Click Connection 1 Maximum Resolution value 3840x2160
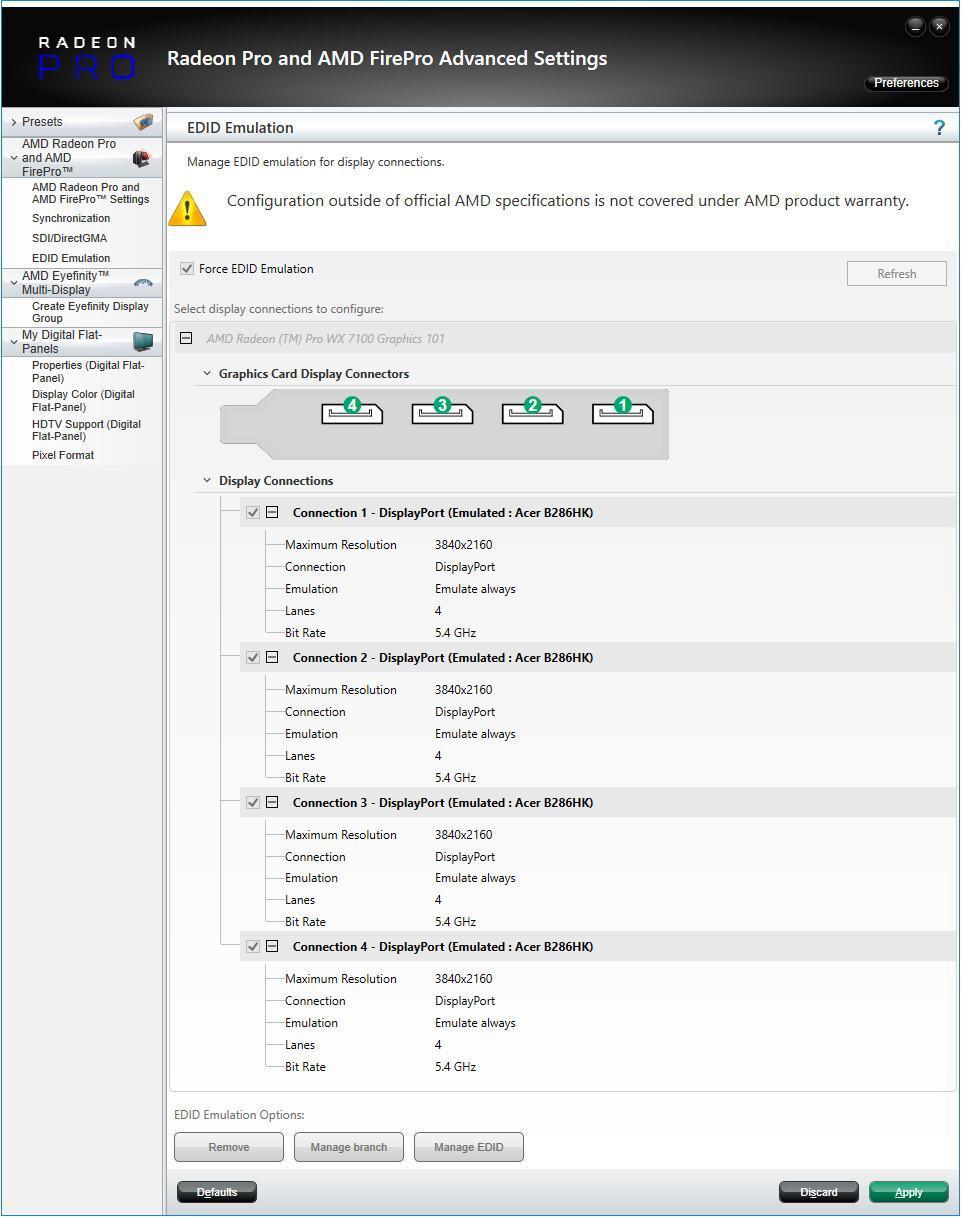The height and width of the screenshot is (1217, 963). point(463,545)
